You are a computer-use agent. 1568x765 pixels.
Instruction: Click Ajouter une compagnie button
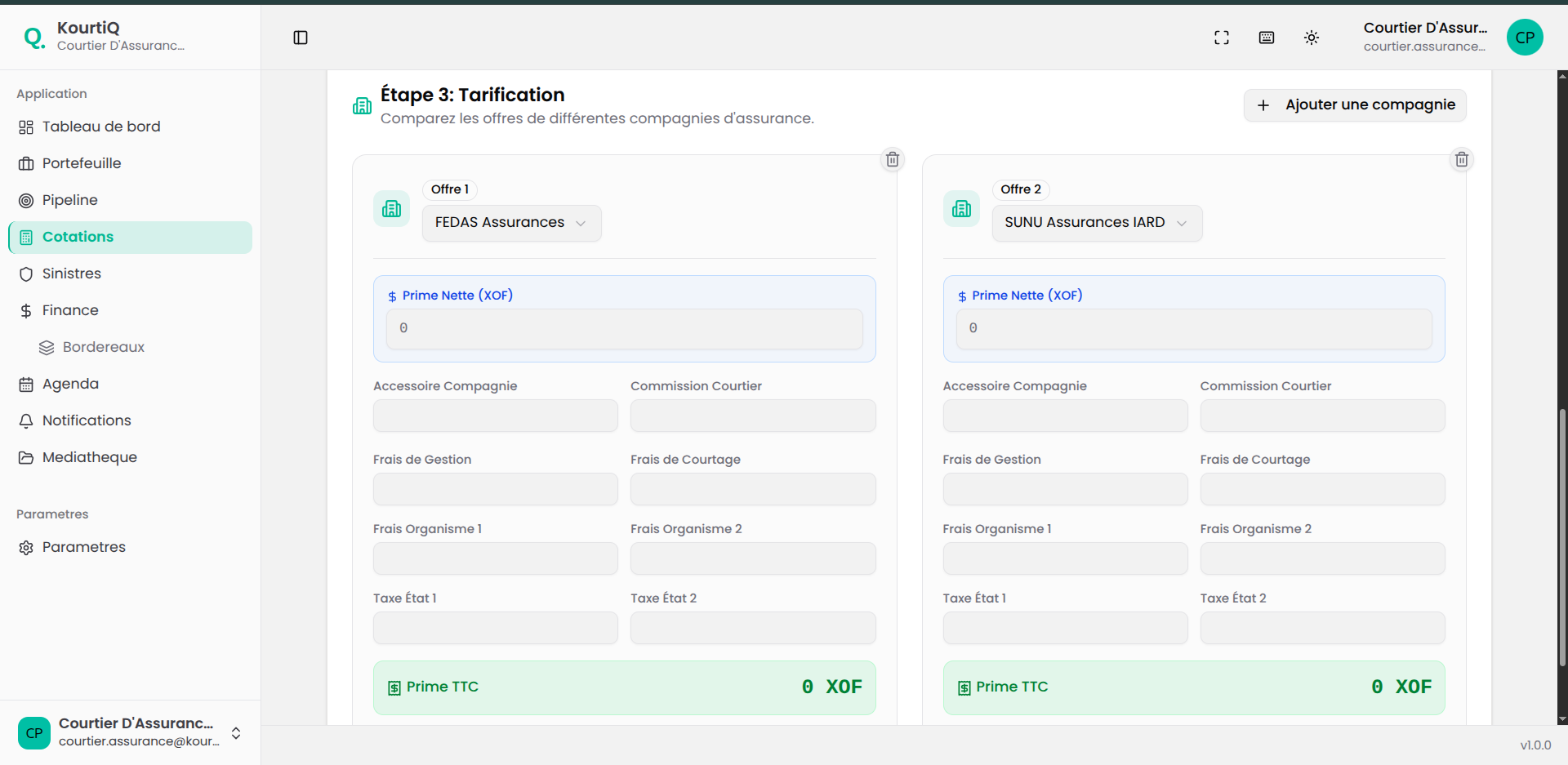tap(1355, 105)
